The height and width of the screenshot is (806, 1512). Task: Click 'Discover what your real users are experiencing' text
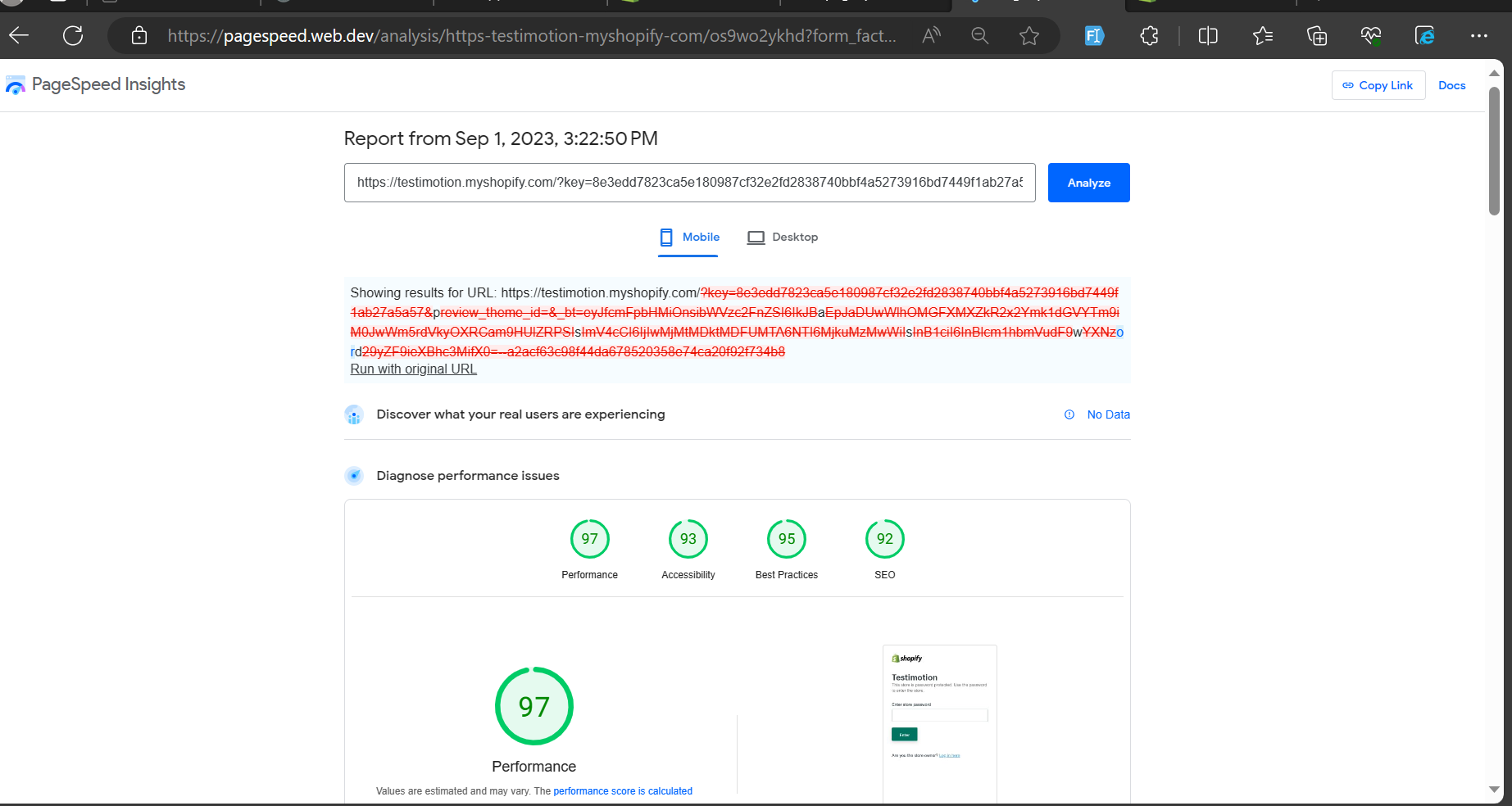pos(520,414)
